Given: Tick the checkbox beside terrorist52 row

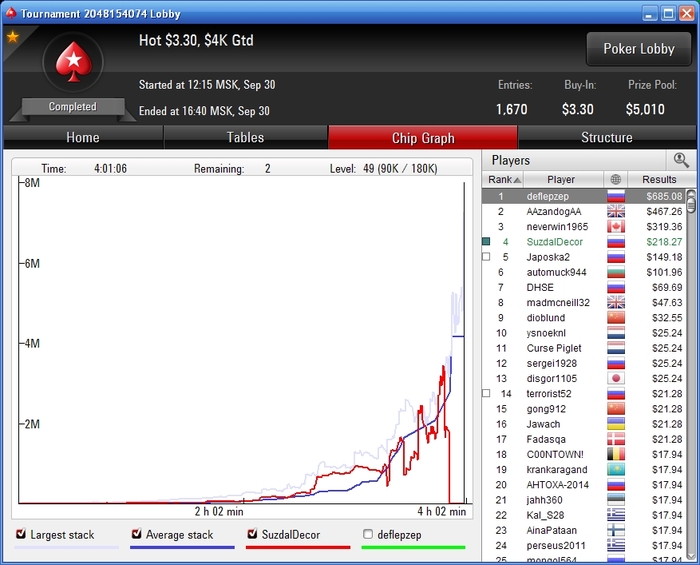Looking at the screenshot, I should [x=486, y=393].
